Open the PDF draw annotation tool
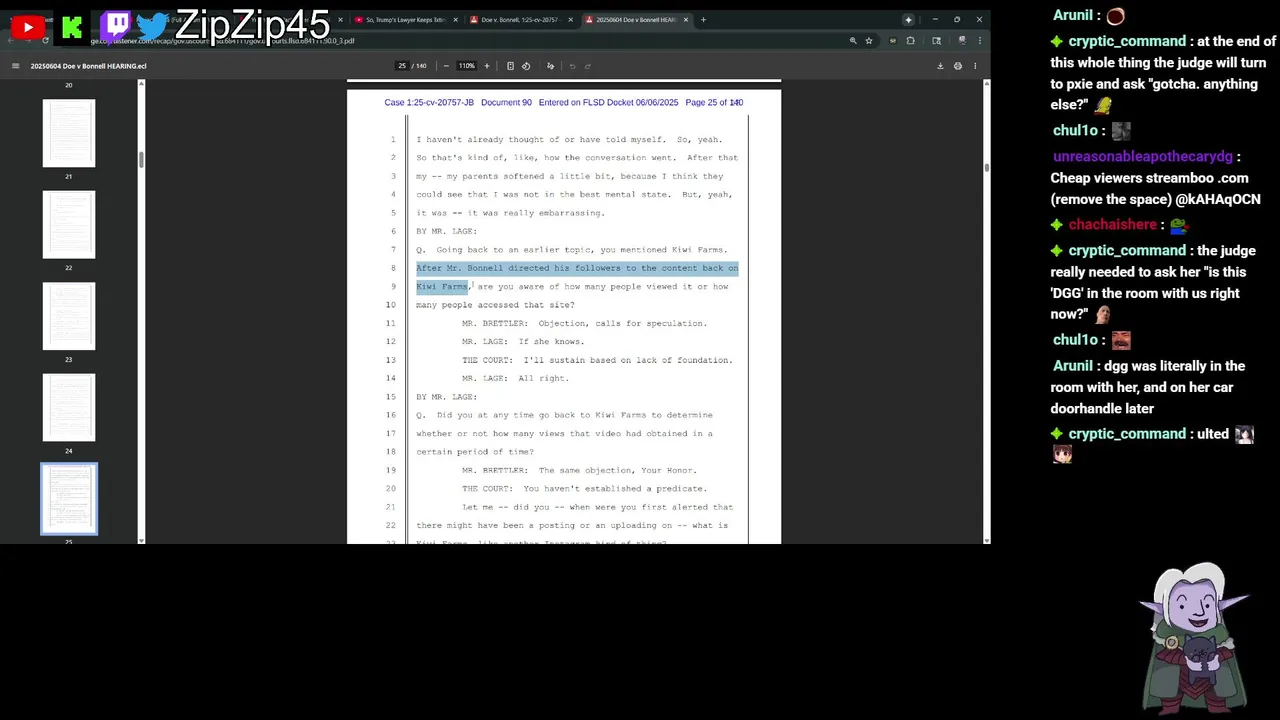Image resolution: width=1280 pixels, height=720 pixels. point(550,66)
